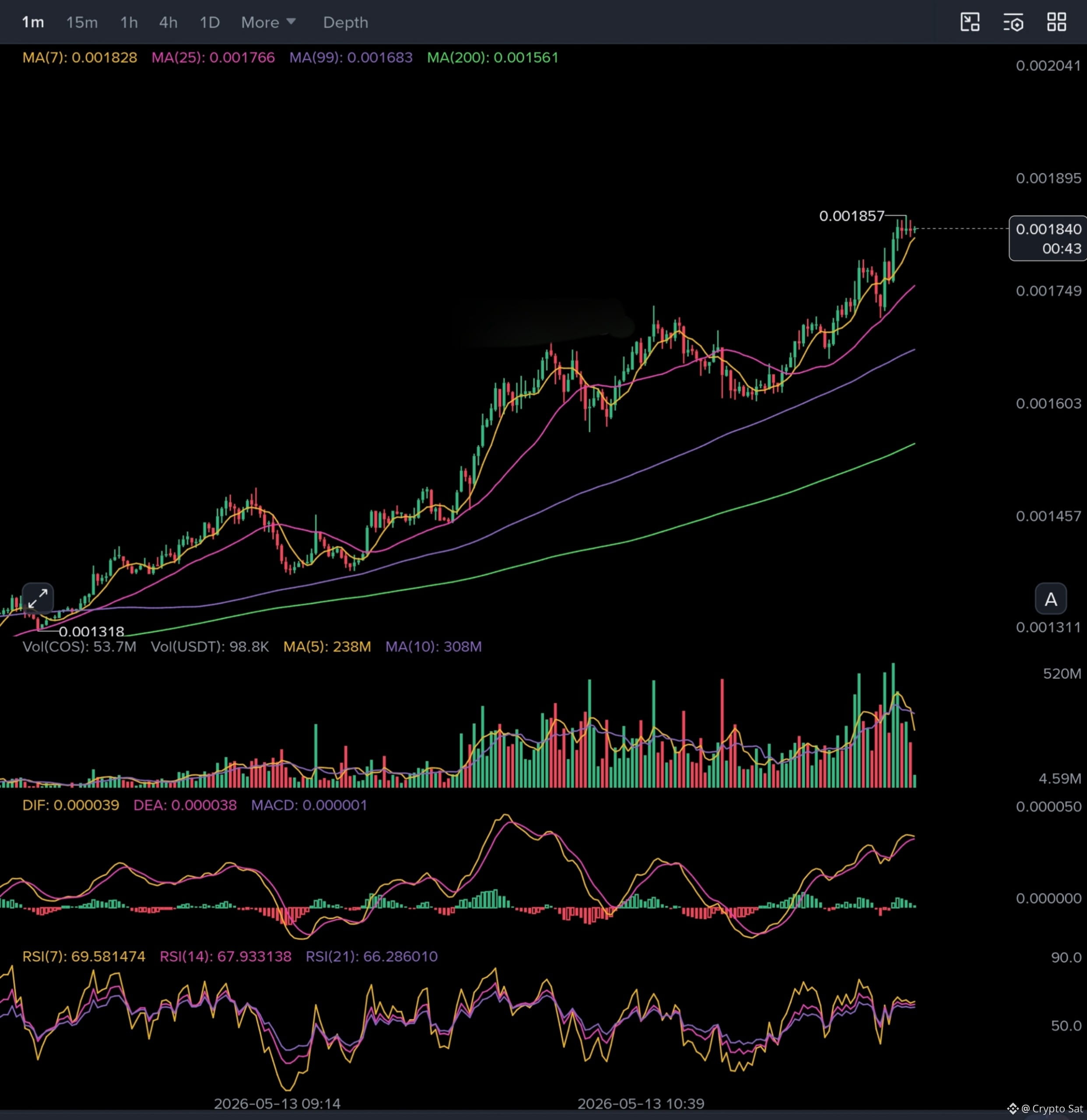Click the MACD: 0.000001 label

309,805
